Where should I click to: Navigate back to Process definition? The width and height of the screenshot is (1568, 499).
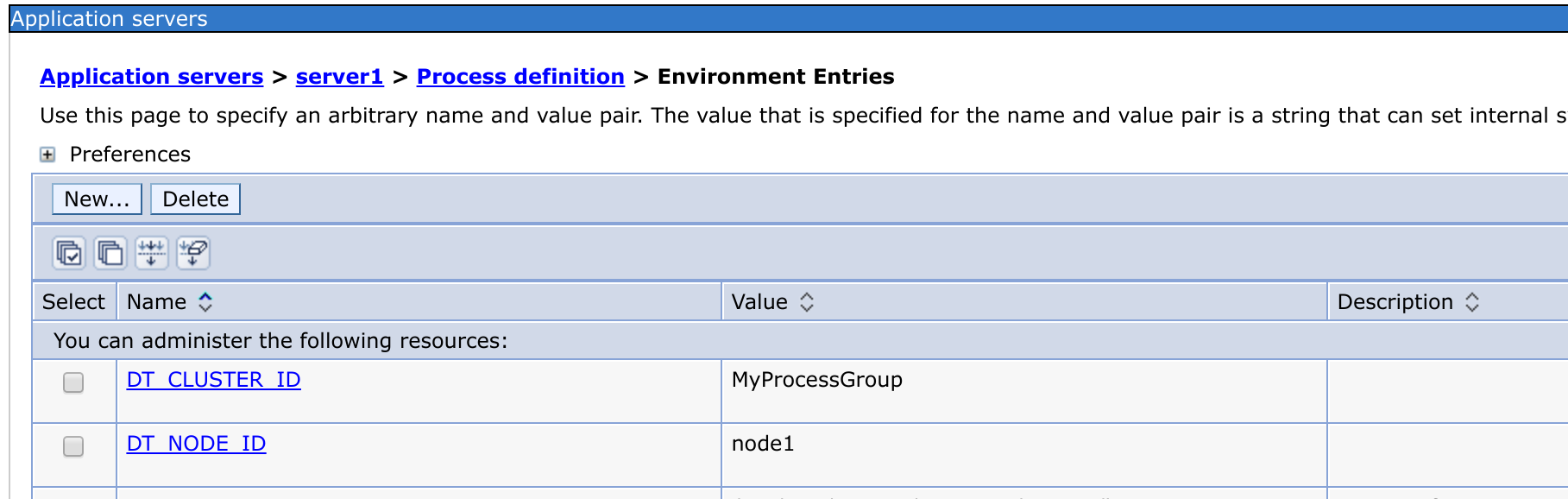pos(520,77)
